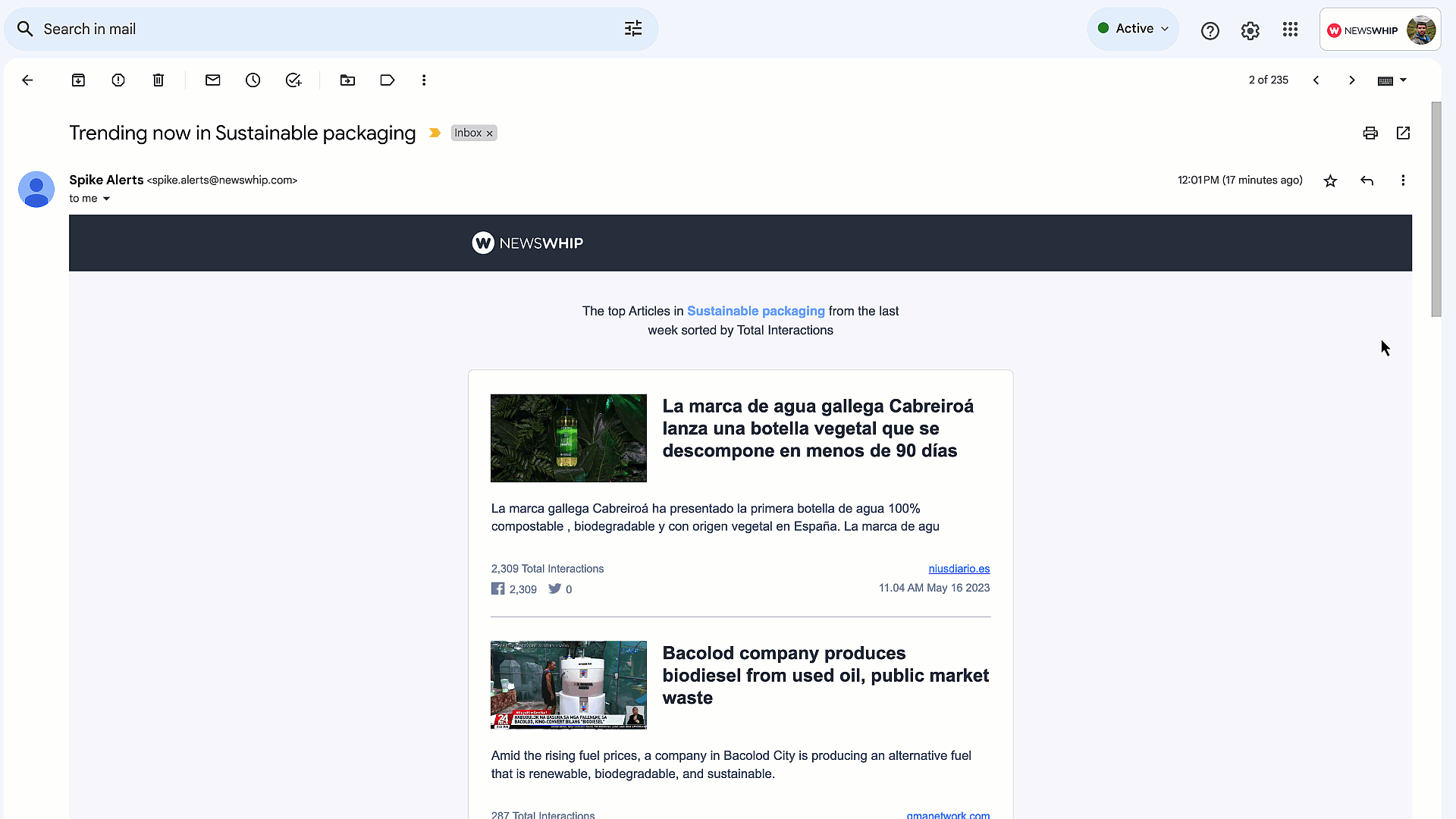Click the search magnifier icon
The image size is (1456, 819).
pos(25,29)
